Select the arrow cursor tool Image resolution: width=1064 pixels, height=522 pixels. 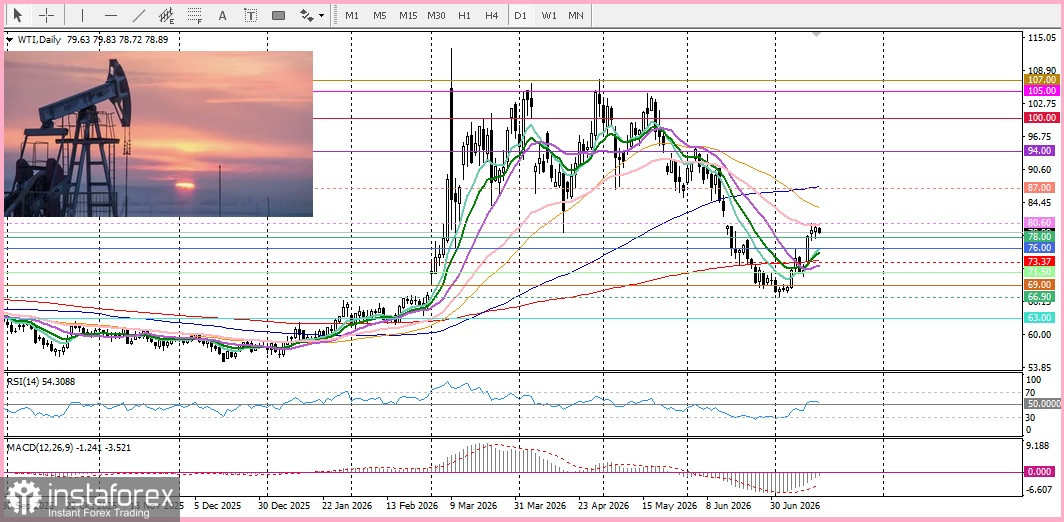tap(18, 15)
